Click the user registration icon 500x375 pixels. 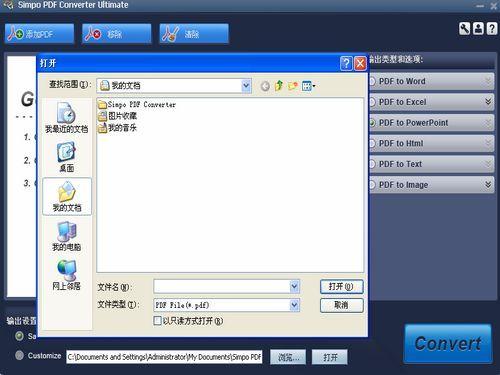point(478,29)
